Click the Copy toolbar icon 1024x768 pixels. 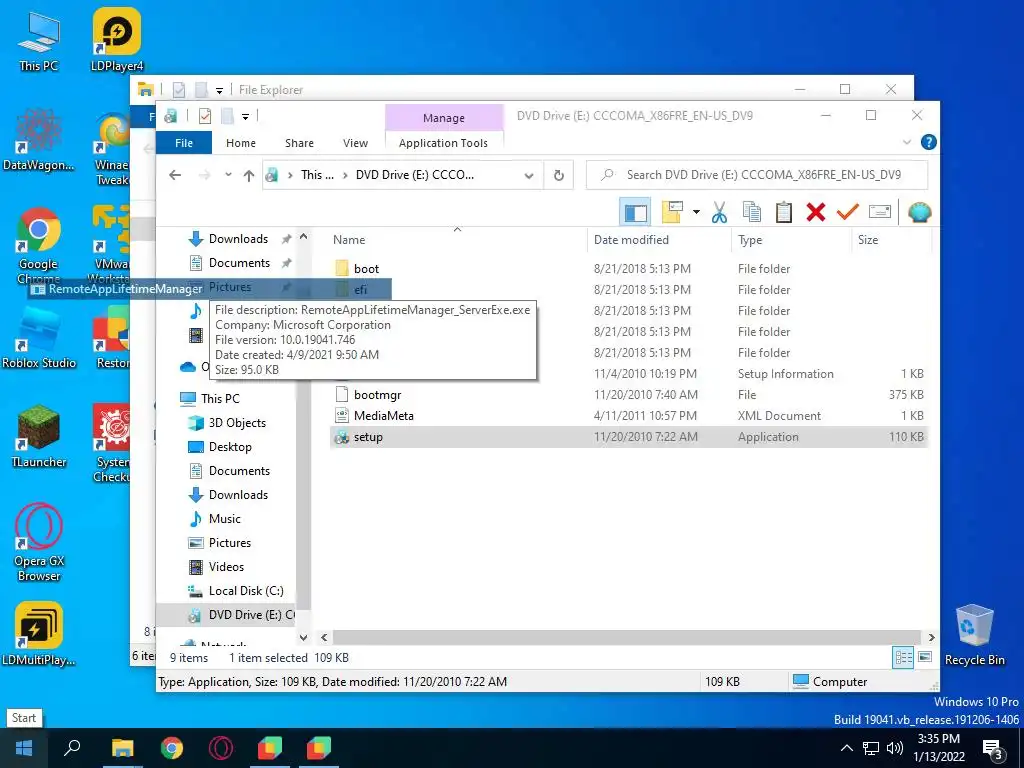(x=752, y=212)
